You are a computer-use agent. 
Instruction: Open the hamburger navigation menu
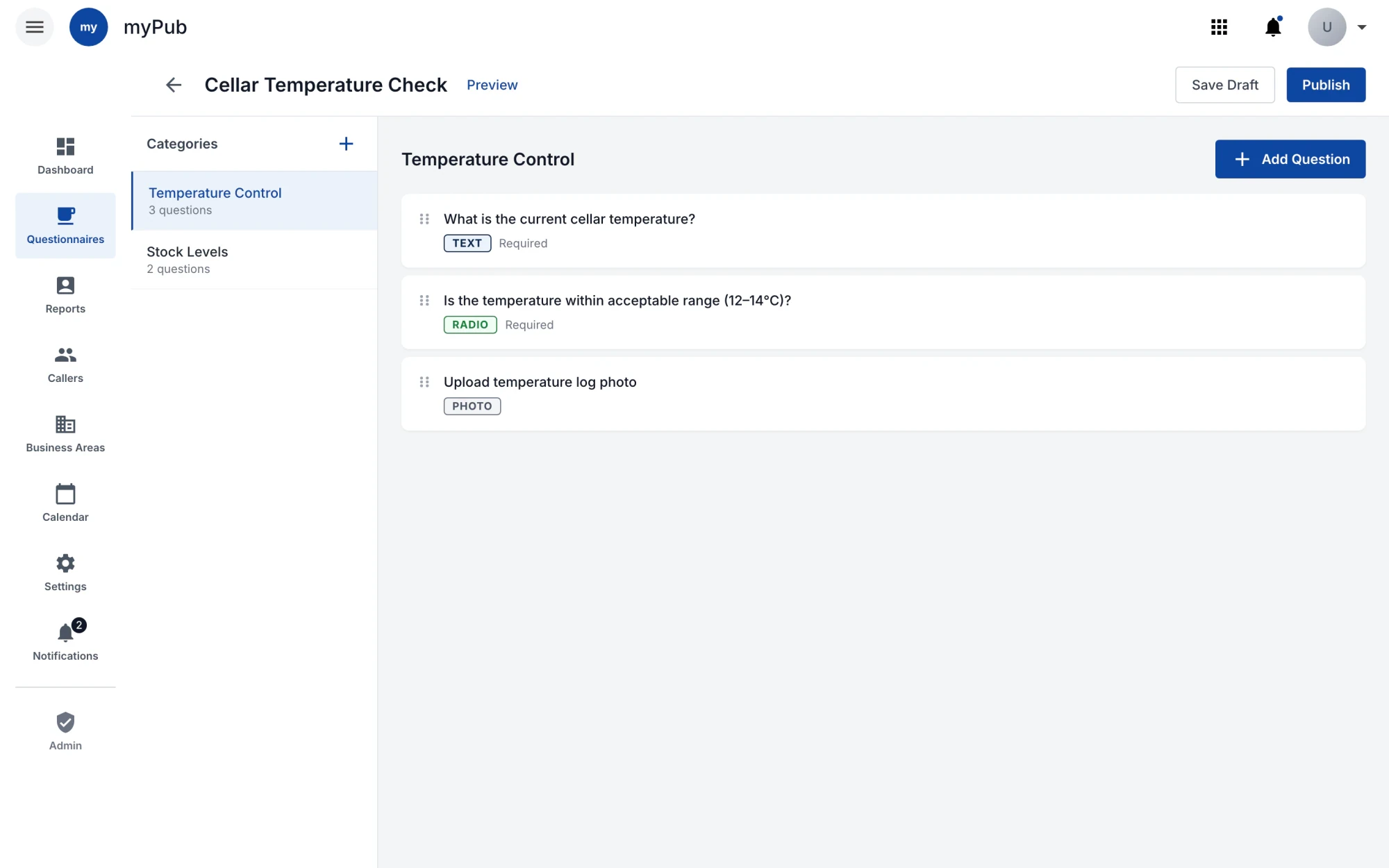click(35, 27)
